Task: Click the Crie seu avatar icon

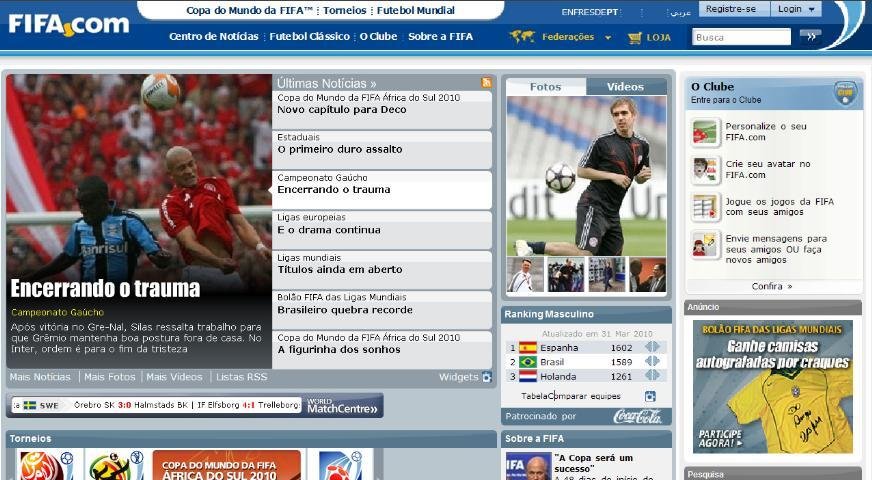Action: (705, 170)
